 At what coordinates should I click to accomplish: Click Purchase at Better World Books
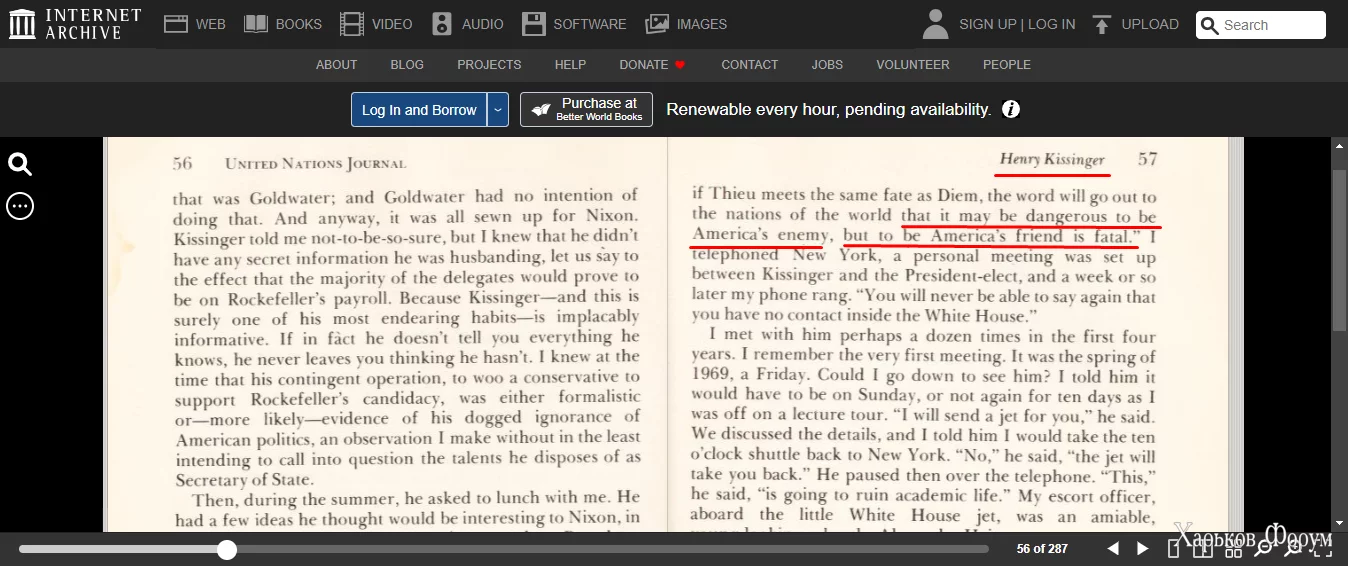(586, 110)
